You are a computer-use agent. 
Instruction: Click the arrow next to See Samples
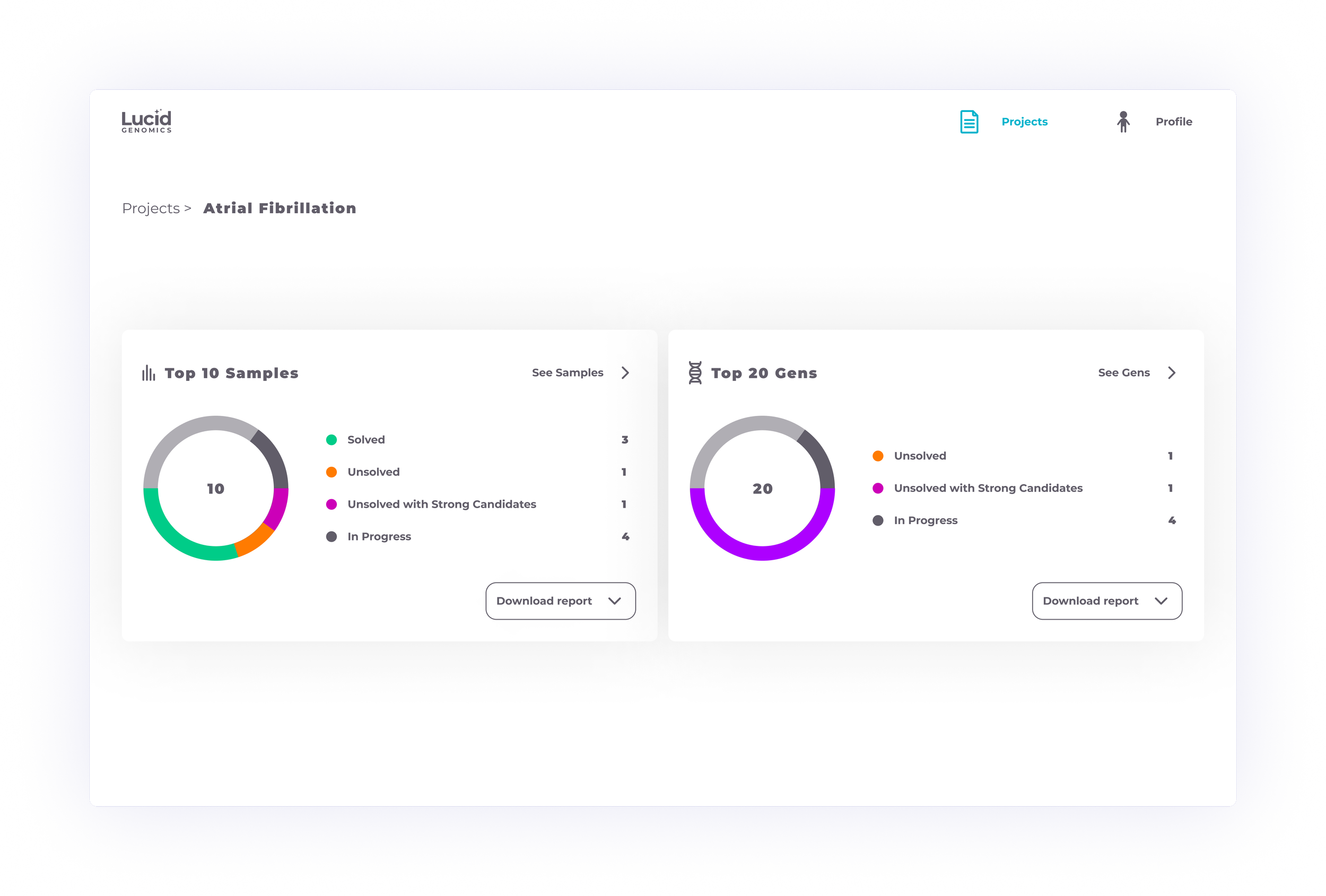625,372
